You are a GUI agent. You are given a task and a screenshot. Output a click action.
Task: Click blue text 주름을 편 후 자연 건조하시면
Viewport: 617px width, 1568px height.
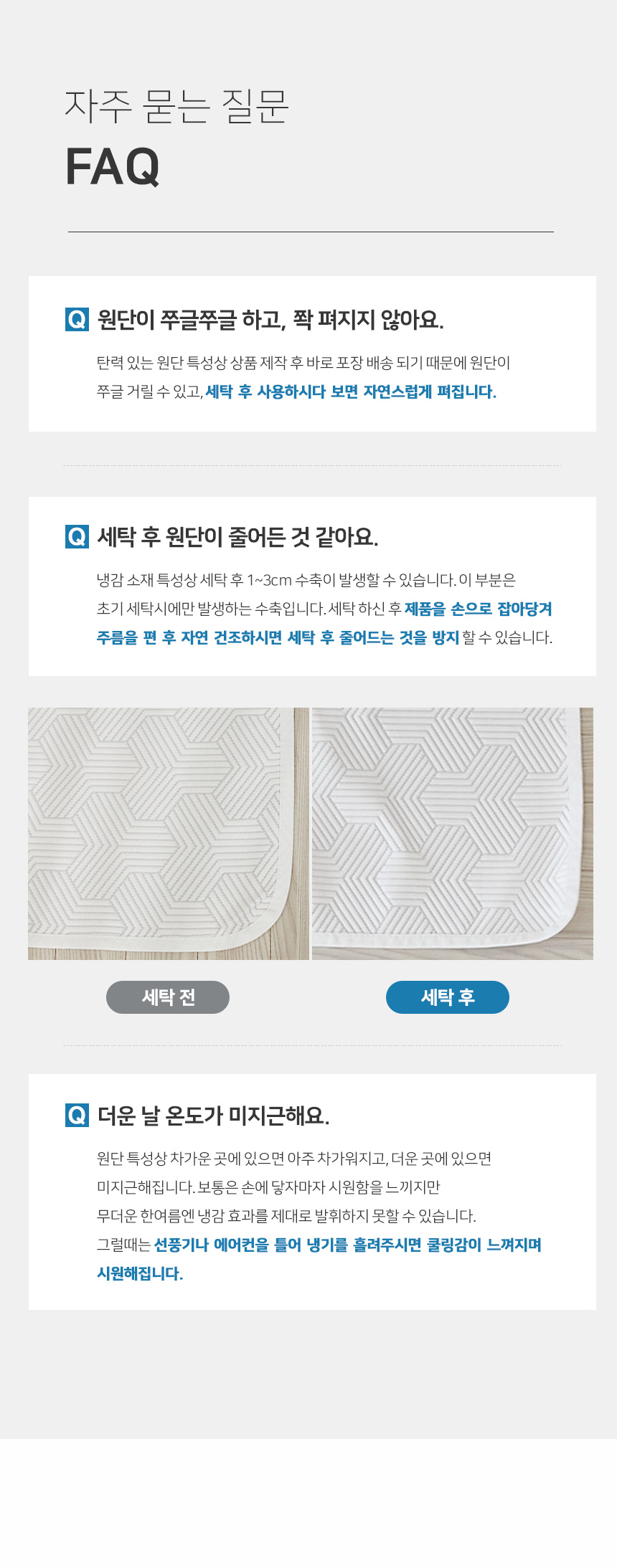189,637
